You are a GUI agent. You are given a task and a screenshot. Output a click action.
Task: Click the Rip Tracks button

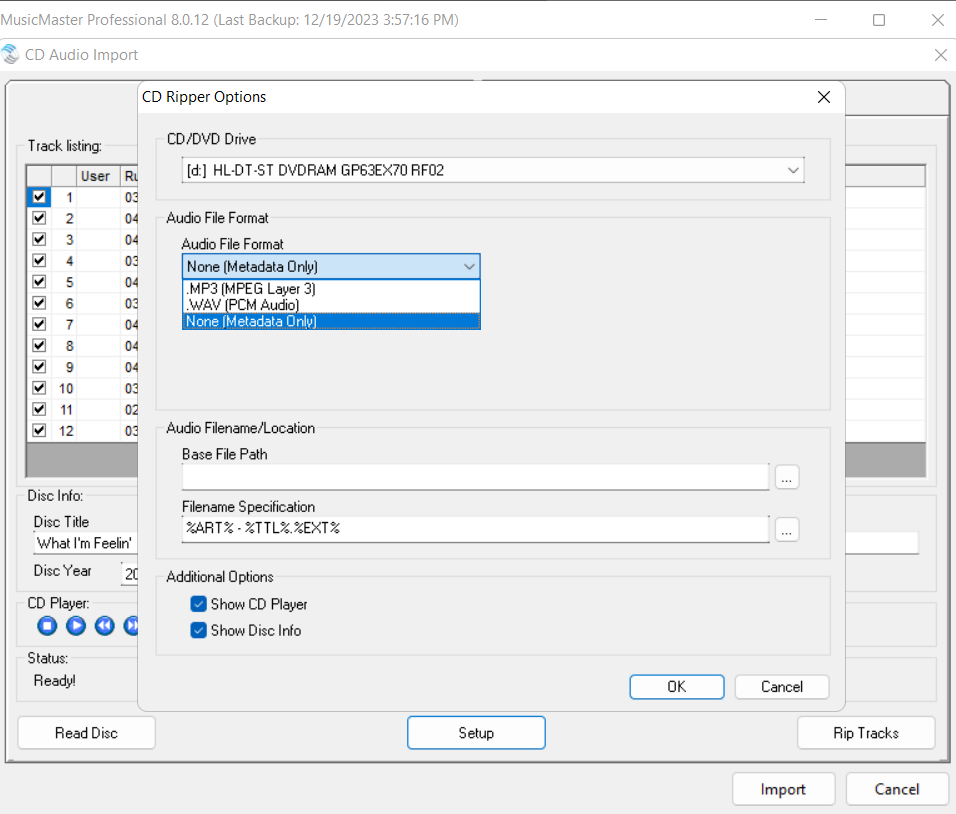(x=865, y=733)
